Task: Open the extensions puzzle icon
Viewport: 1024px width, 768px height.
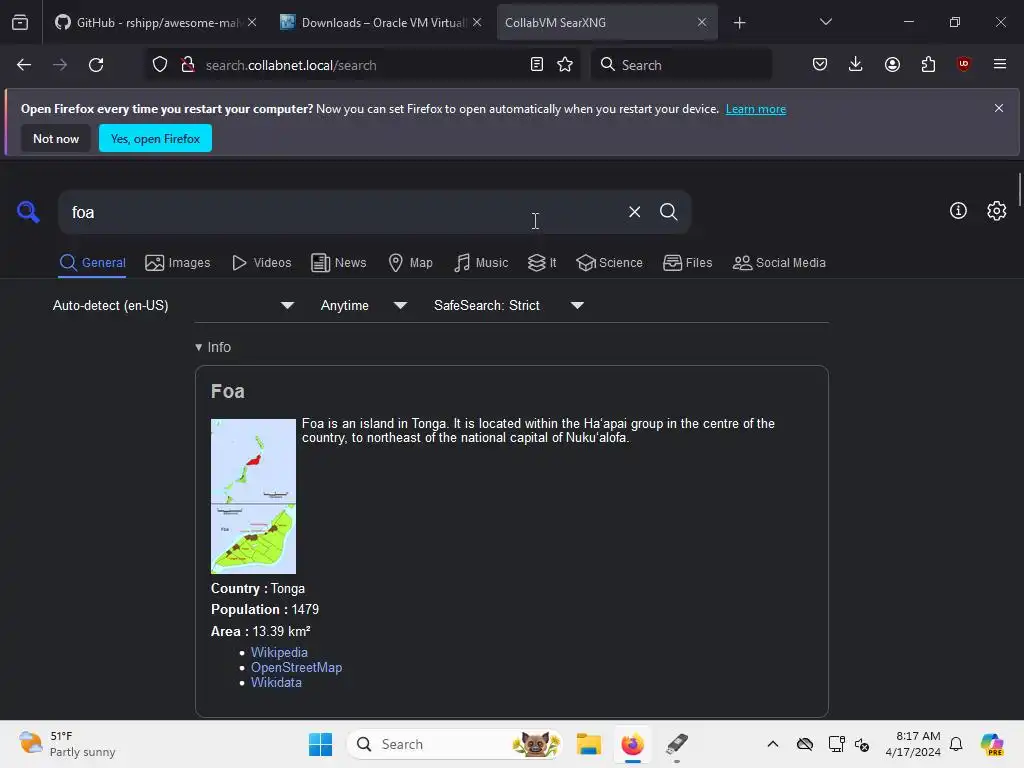Action: (x=928, y=64)
